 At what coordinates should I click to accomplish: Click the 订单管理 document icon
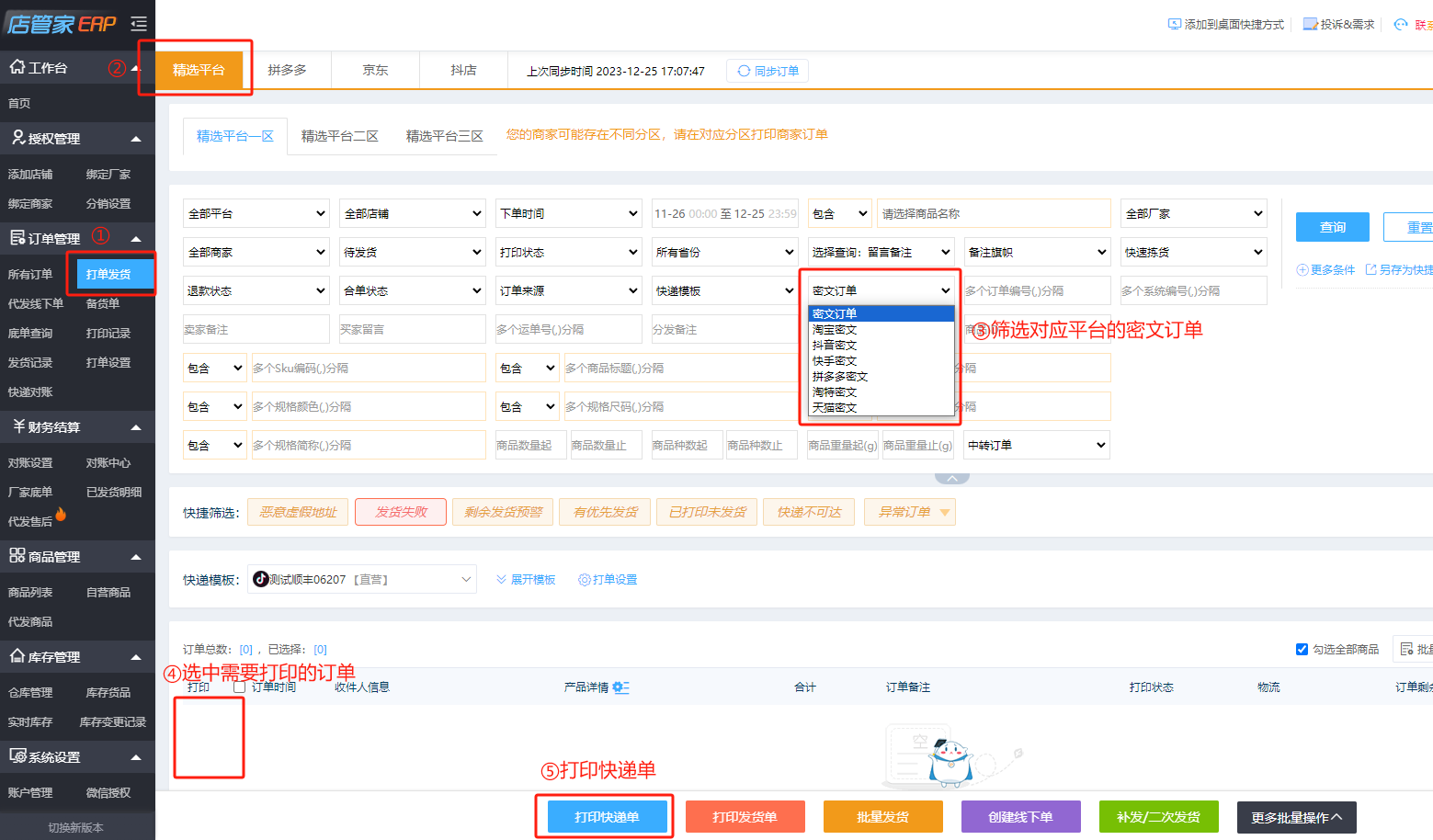(x=17, y=238)
